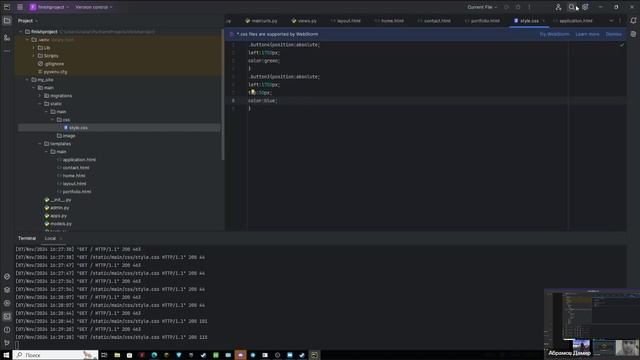Screen dimensions: 640x360
Task: Select portfolio.html in the project tree
Action: (74, 192)
